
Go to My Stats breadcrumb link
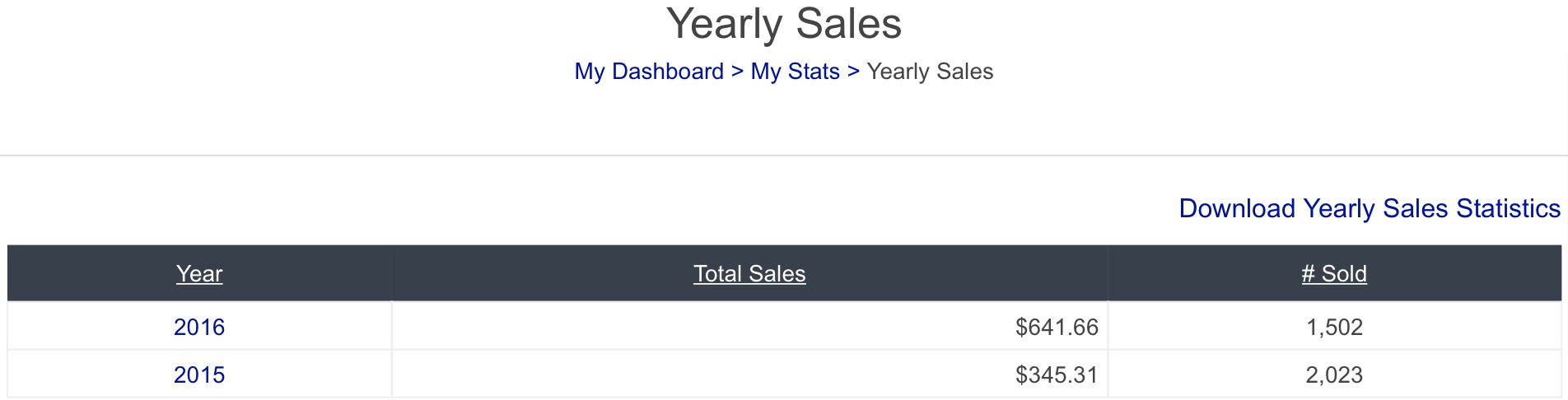pos(795,72)
